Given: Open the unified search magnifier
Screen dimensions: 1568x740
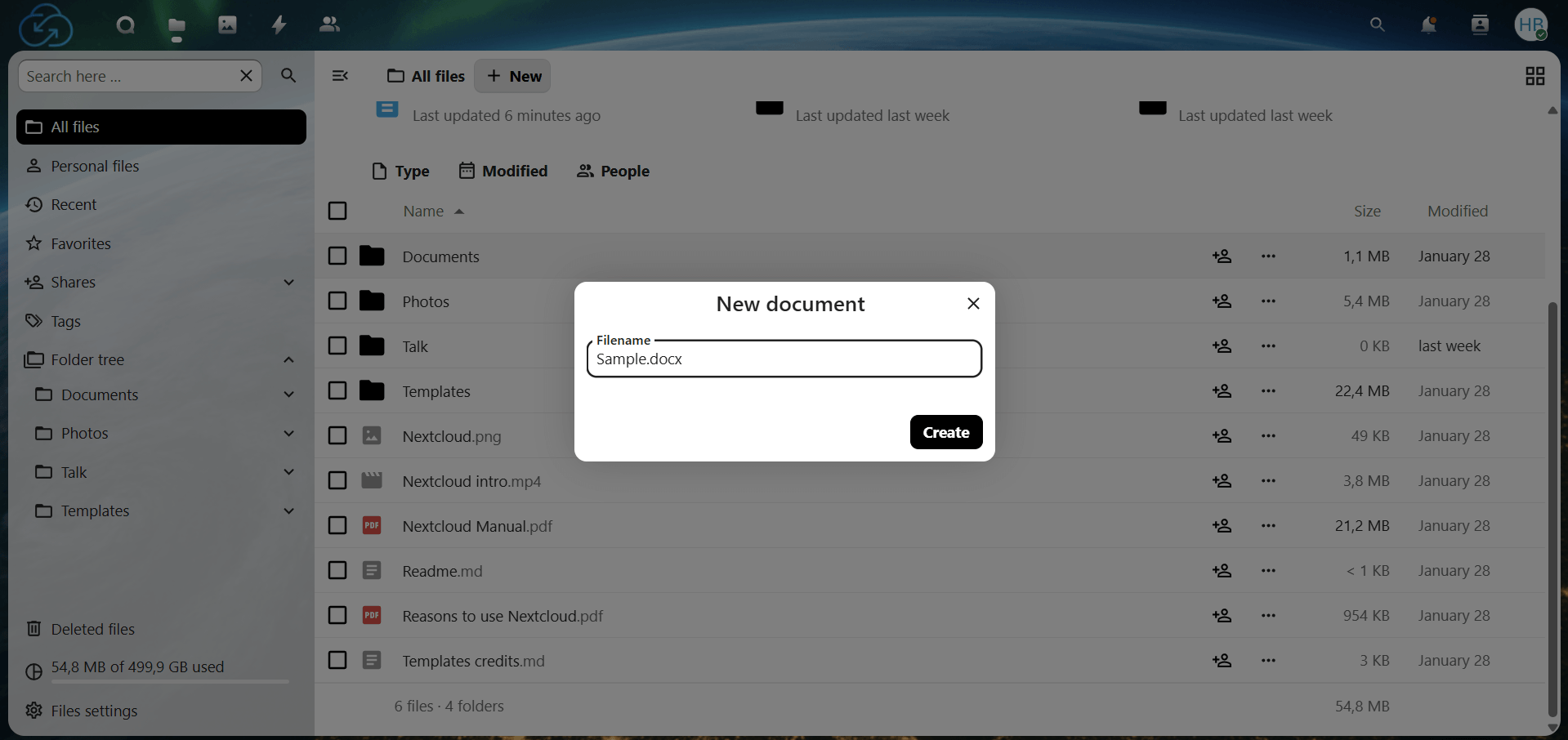Looking at the screenshot, I should (x=1378, y=25).
